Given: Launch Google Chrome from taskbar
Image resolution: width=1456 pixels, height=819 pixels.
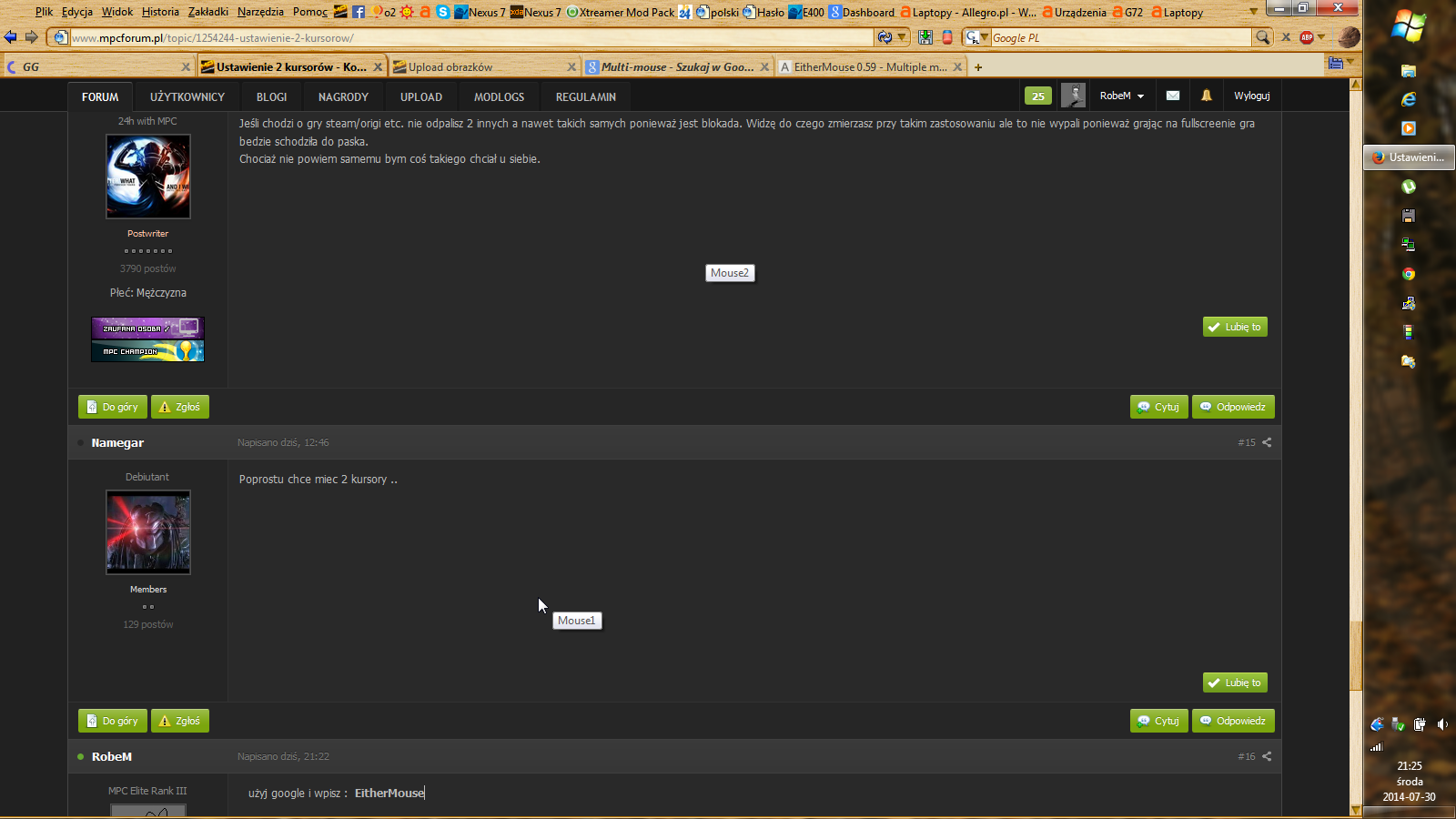Looking at the screenshot, I should point(1409,274).
